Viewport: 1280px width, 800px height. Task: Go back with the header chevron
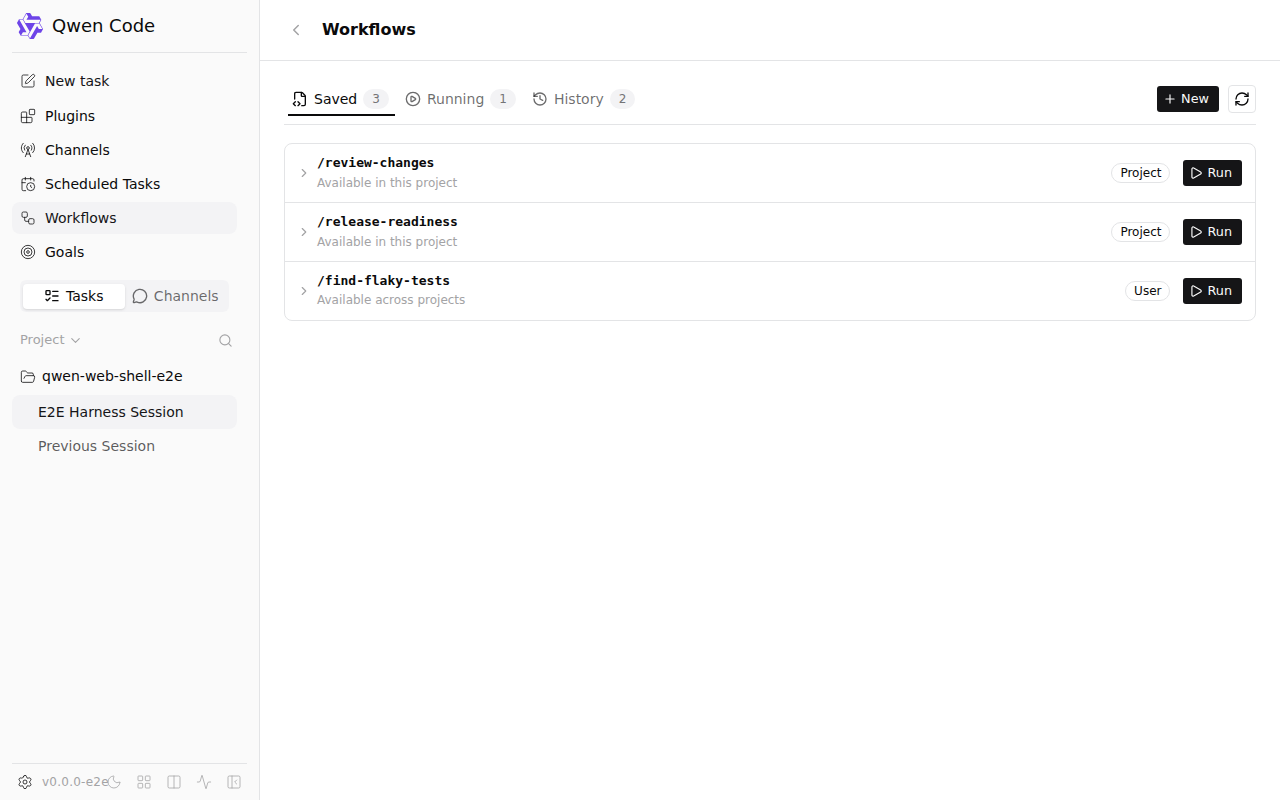(x=296, y=30)
